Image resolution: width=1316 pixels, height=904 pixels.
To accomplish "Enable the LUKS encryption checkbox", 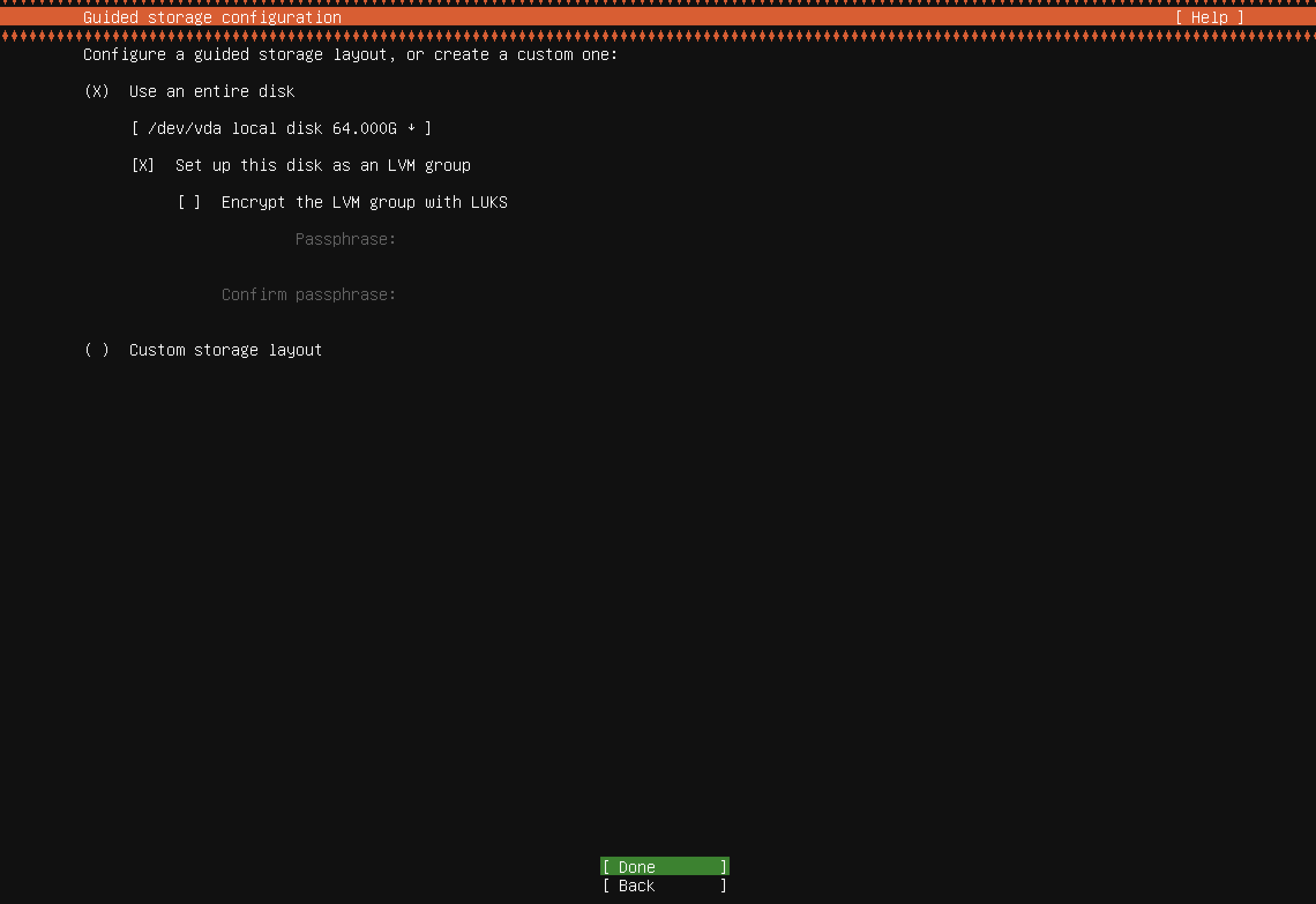I will click(x=189, y=202).
